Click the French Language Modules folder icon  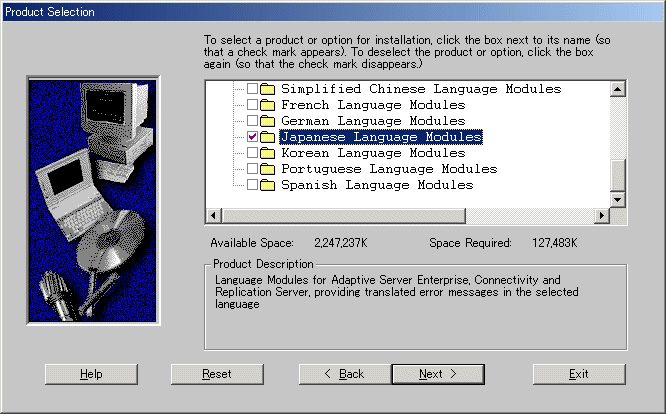point(268,105)
